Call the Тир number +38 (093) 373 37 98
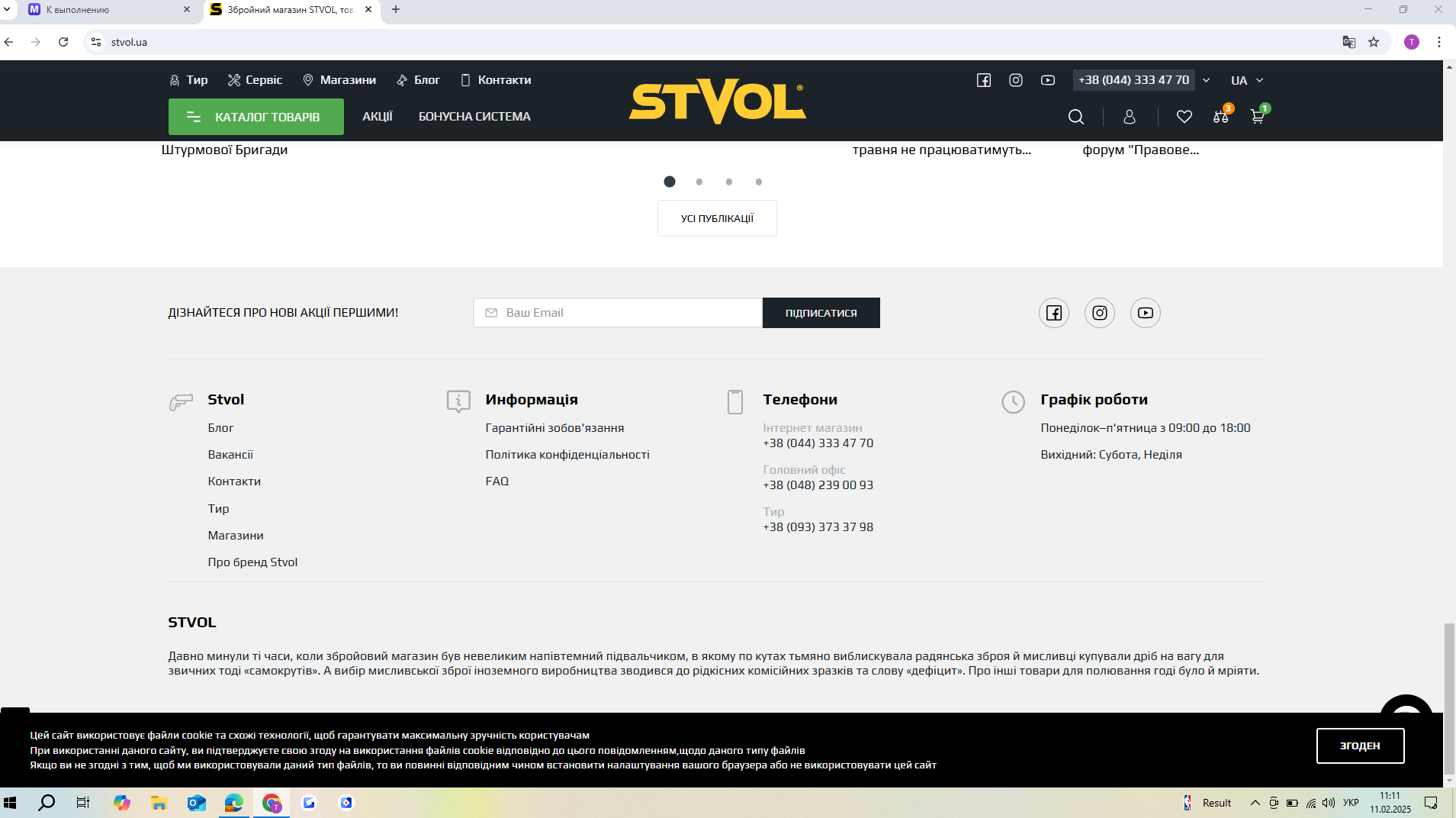This screenshot has height=818, width=1456. click(818, 527)
